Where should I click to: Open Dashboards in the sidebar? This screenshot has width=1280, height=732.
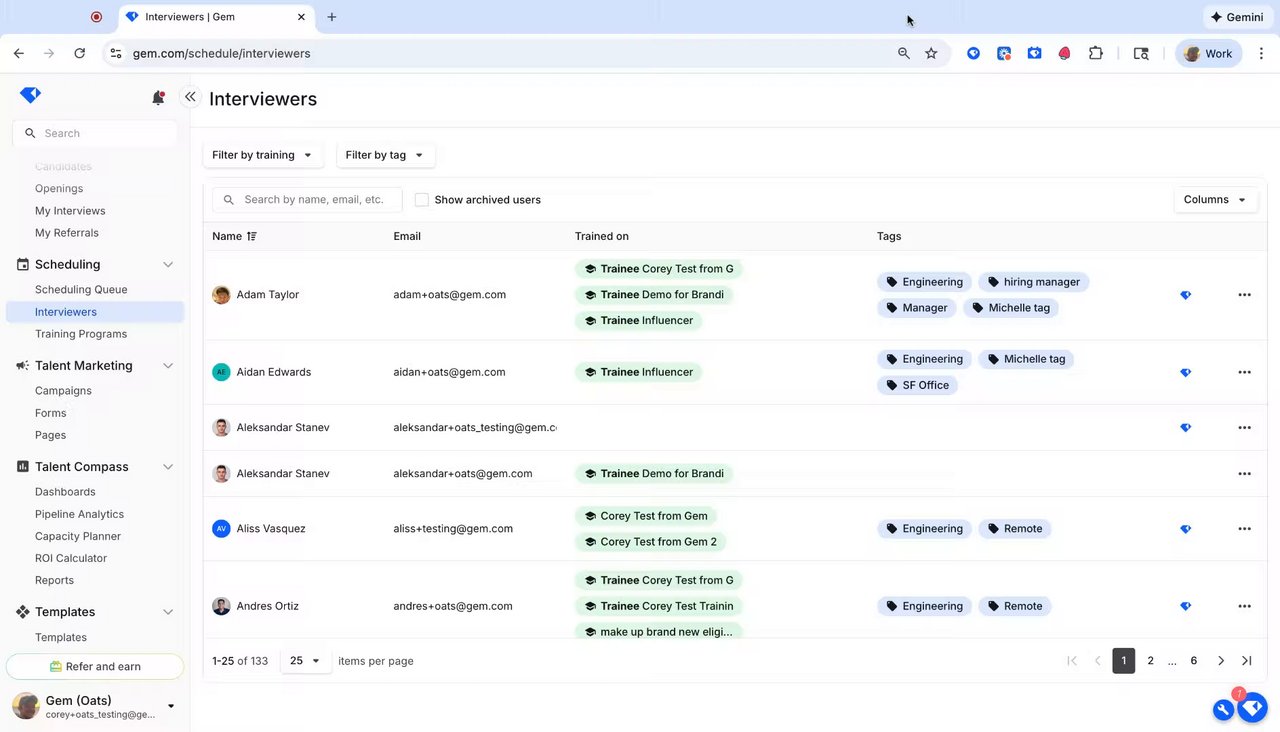tap(65, 492)
